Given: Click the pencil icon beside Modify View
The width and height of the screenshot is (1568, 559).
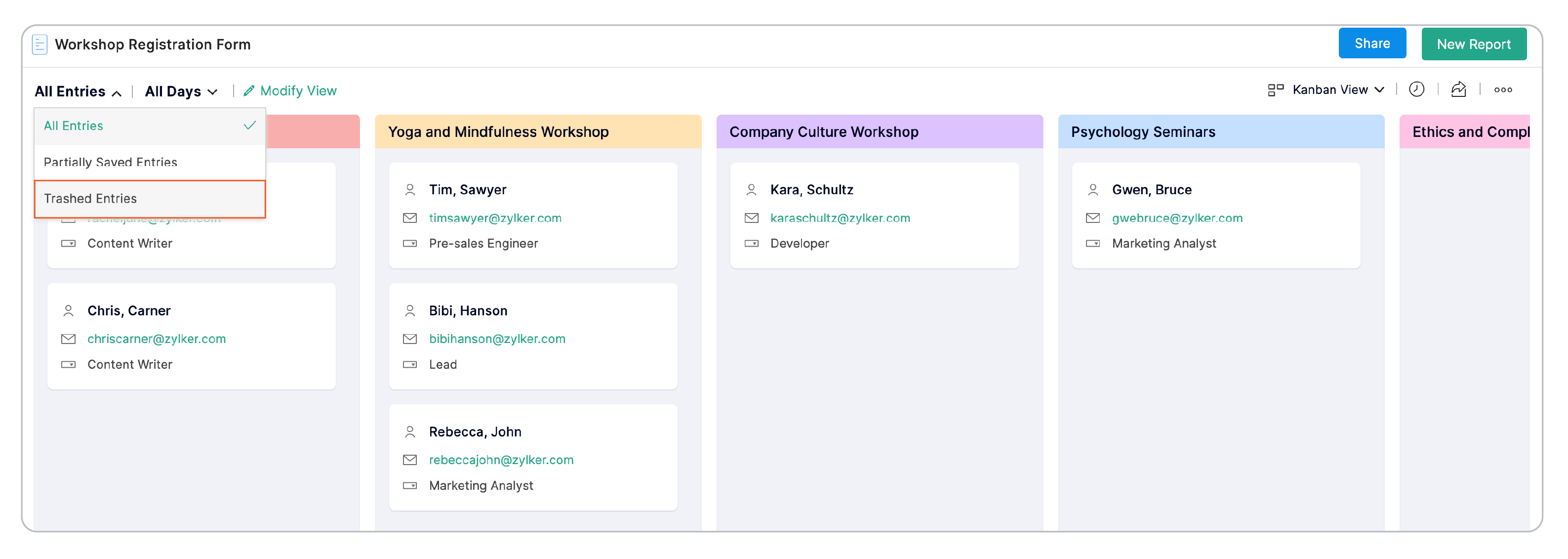Looking at the screenshot, I should [x=249, y=91].
